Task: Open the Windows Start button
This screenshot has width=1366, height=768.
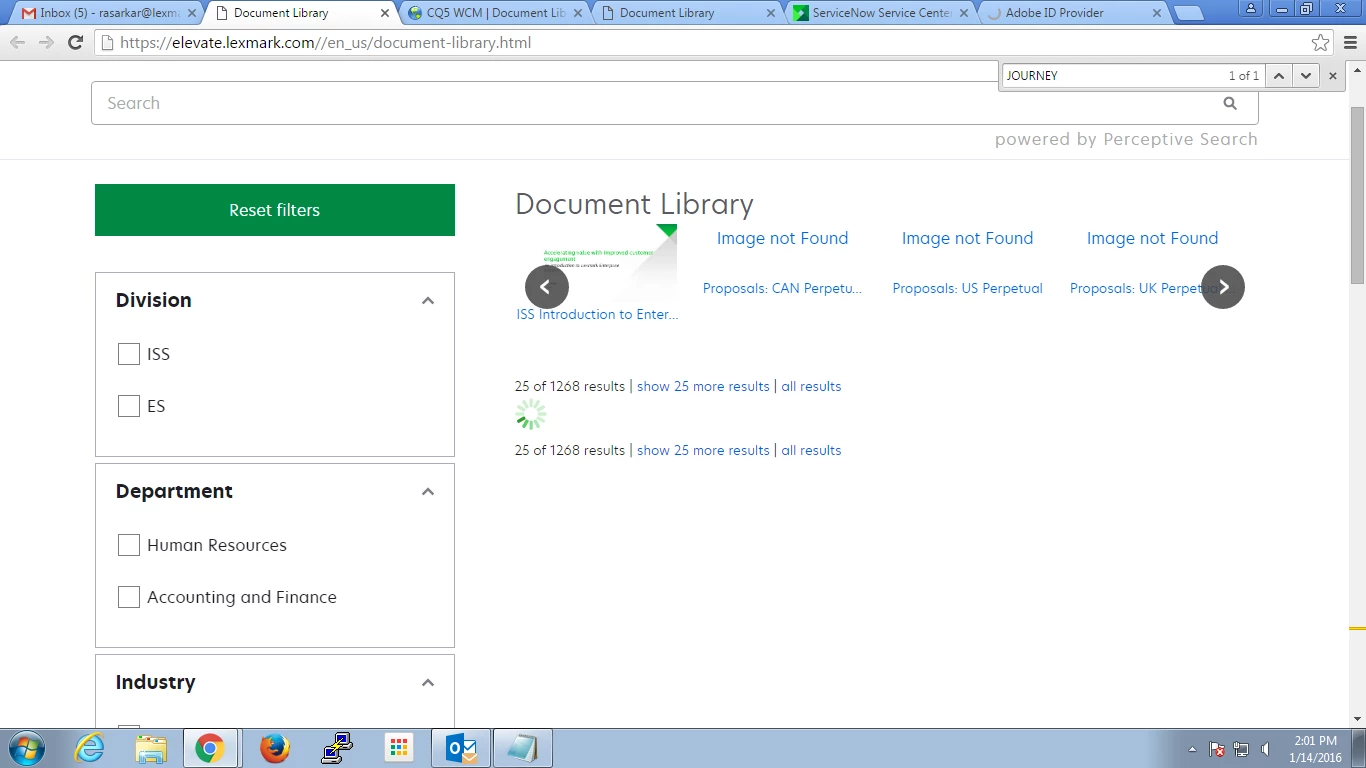Action: [x=25, y=748]
